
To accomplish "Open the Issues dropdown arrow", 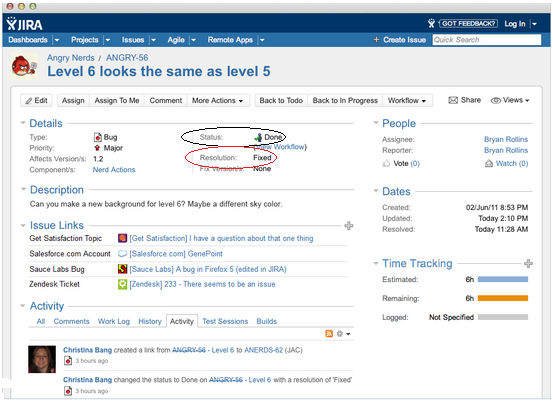I will point(153,40).
